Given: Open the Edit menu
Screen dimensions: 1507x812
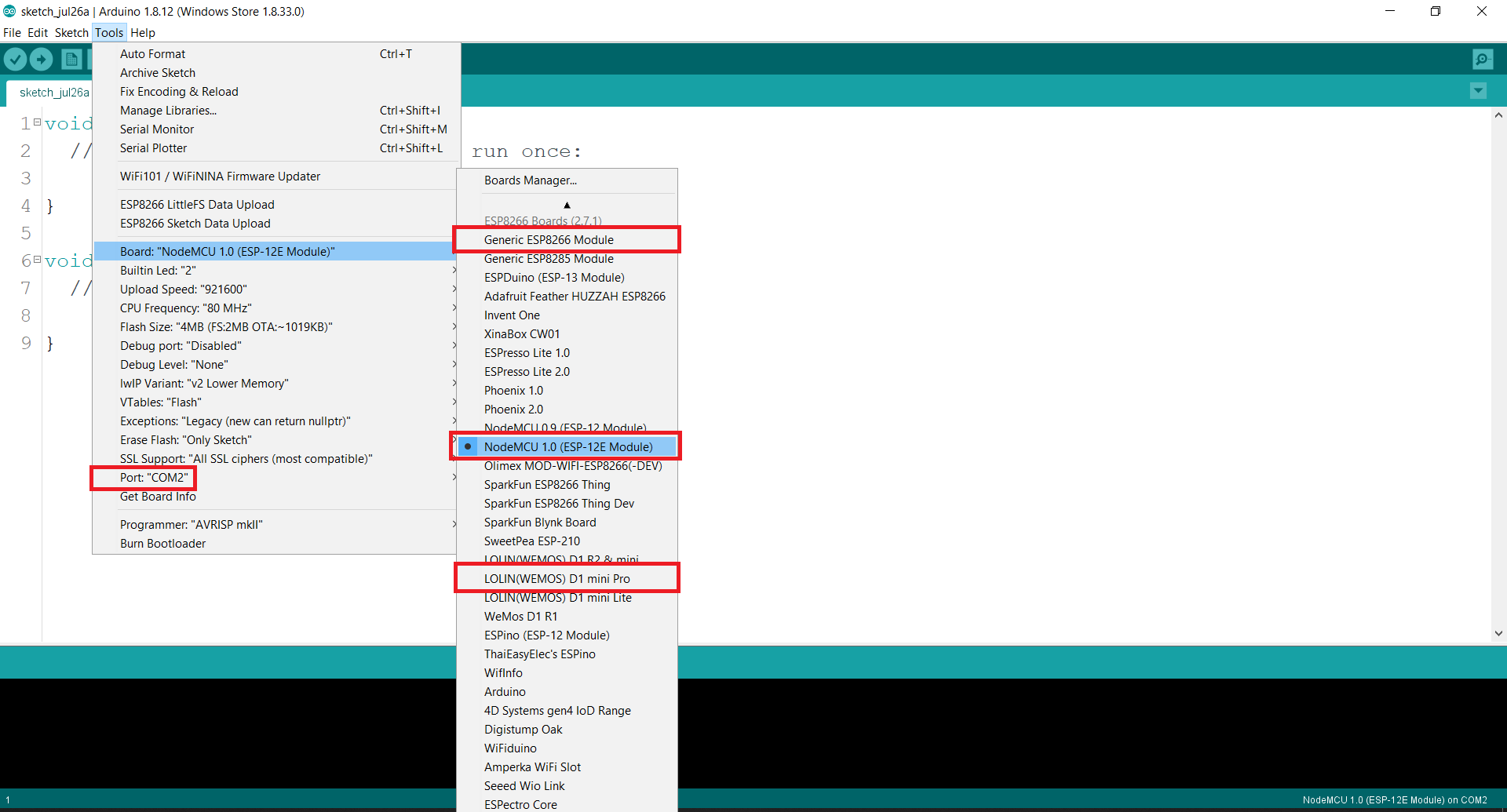Looking at the screenshot, I should pyautogui.click(x=38, y=33).
